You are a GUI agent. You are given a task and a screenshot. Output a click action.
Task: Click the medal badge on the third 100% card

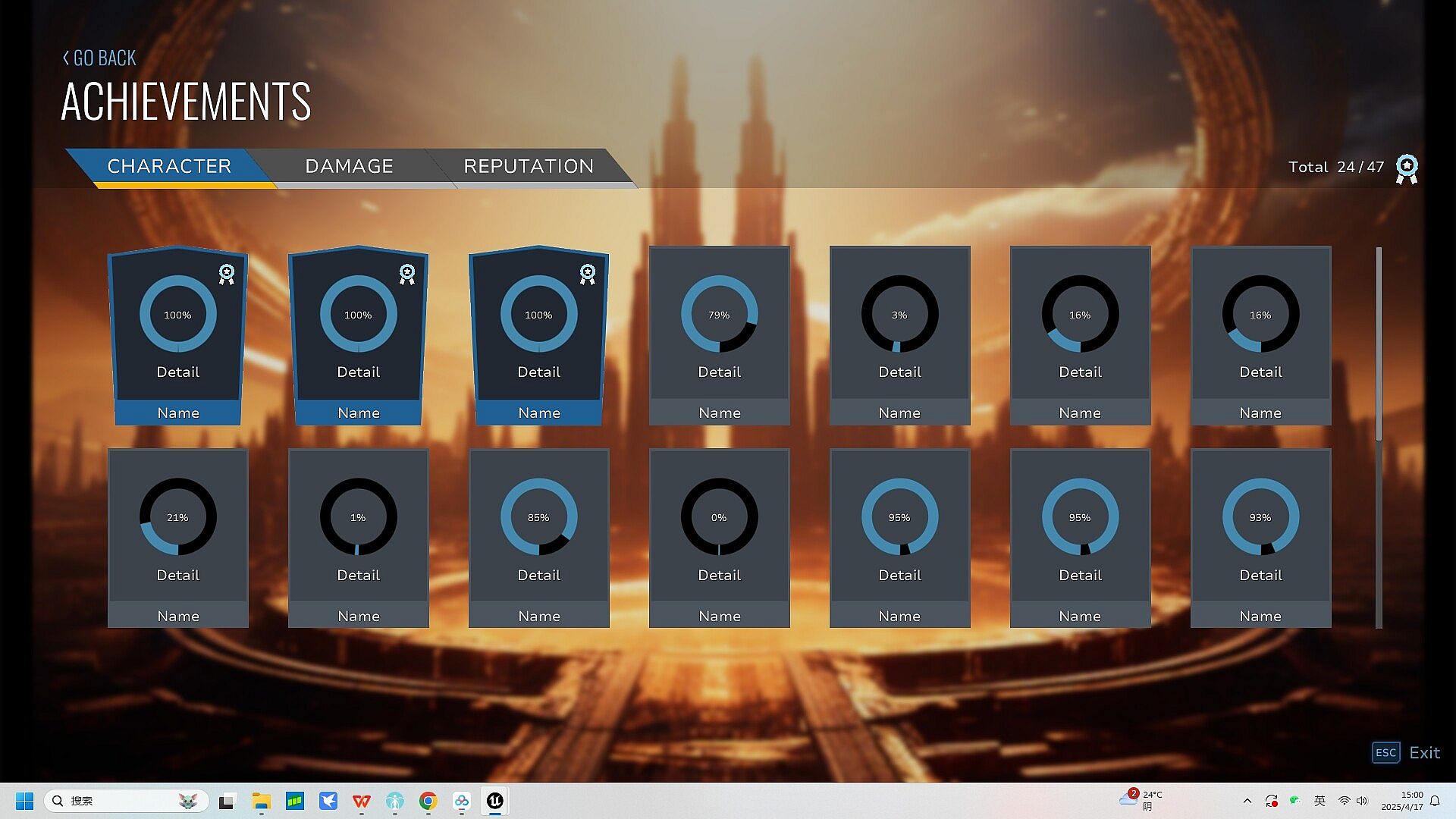pyautogui.click(x=588, y=274)
